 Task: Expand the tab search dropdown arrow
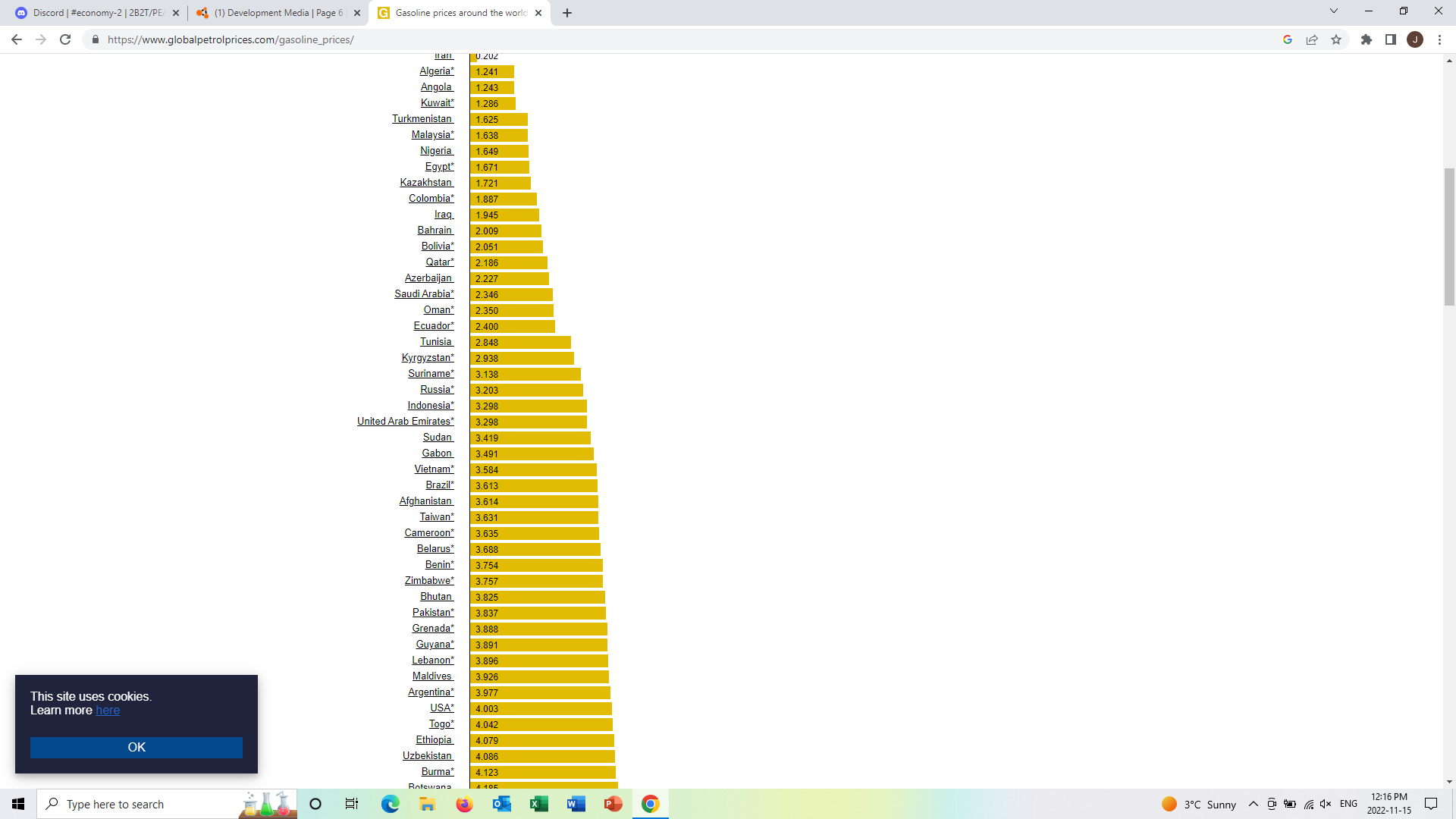click(1334, 11)
